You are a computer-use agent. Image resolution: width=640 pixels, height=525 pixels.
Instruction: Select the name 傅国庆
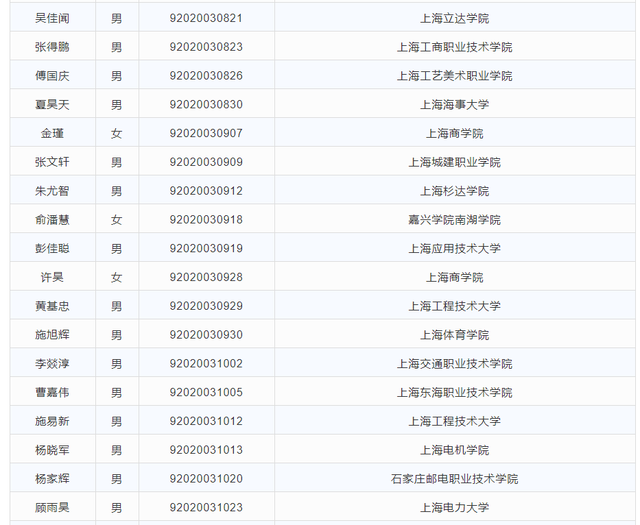pyautogui.click(x=52, y=76)
